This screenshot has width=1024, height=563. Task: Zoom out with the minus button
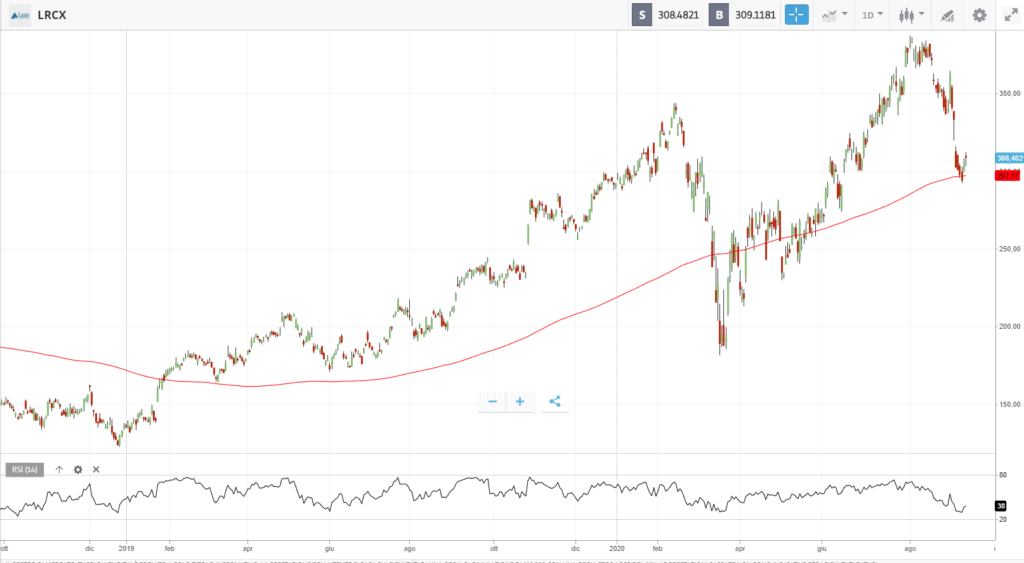click(x=492, y=402)
